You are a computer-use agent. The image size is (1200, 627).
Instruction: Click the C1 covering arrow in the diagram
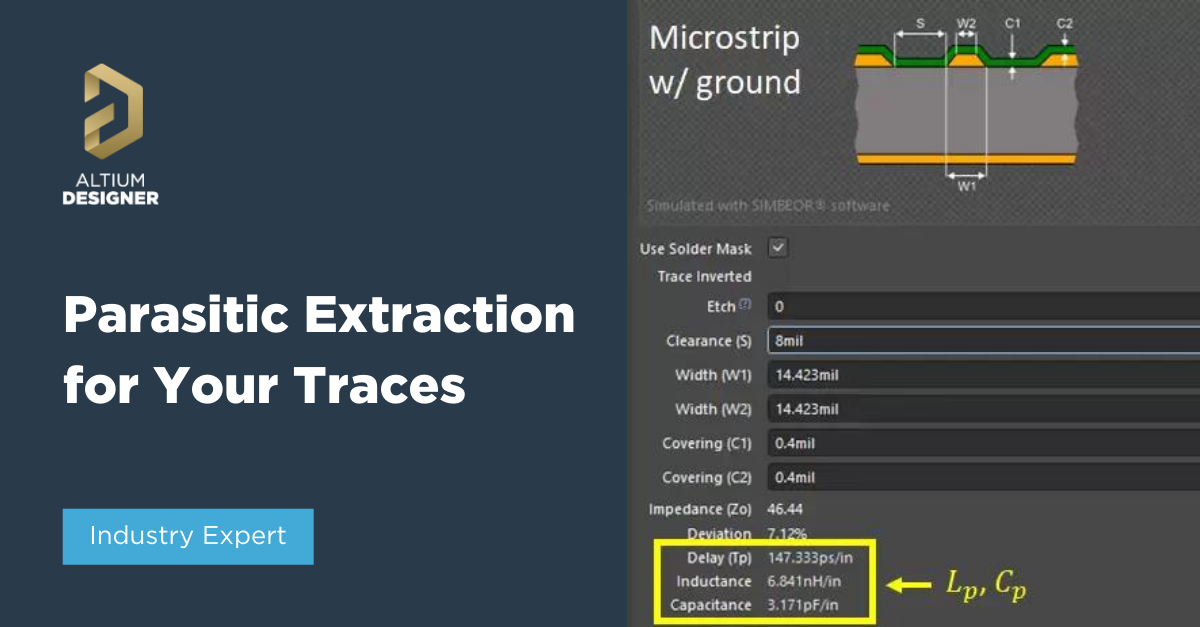(1013, 21)
